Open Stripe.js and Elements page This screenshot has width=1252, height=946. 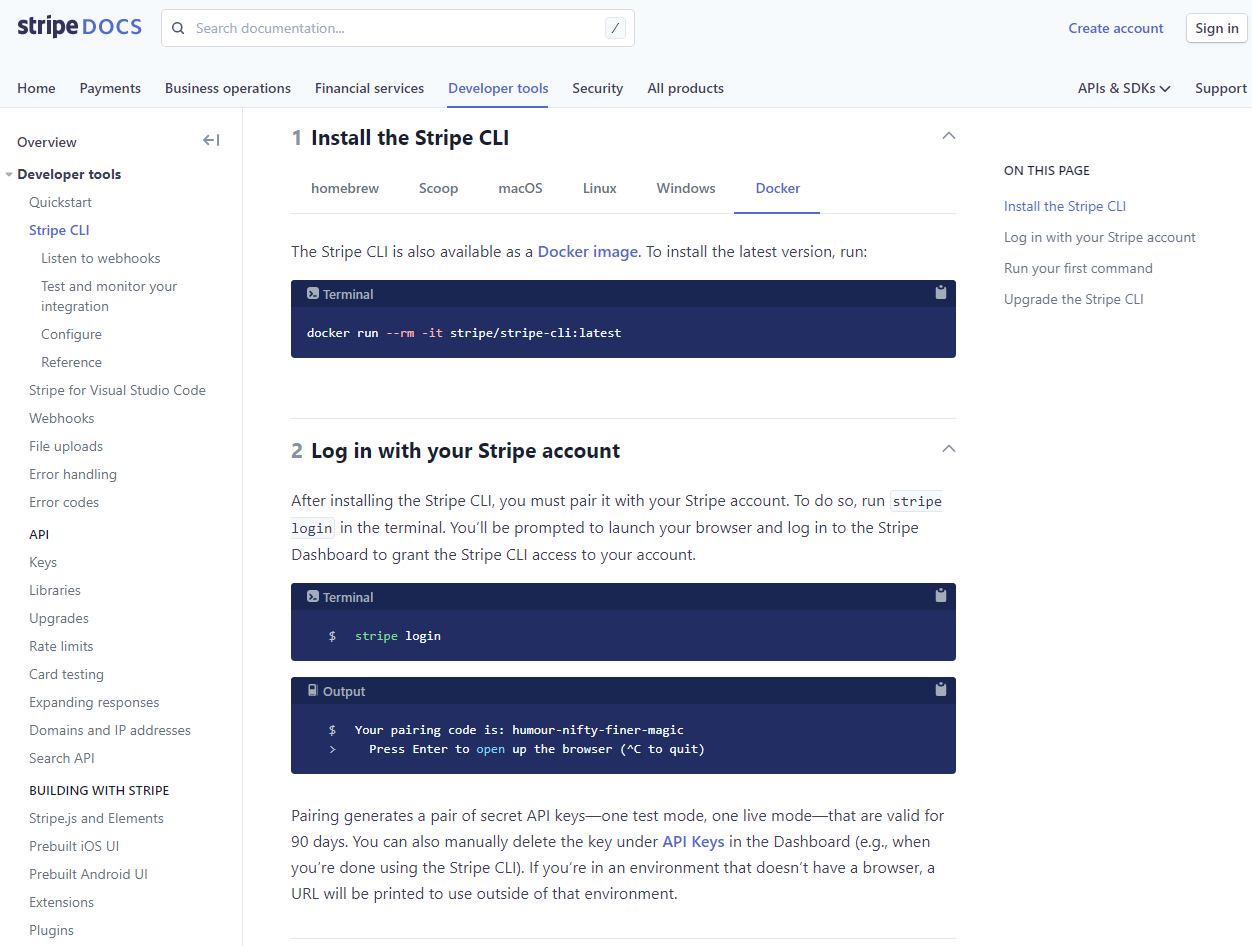[96, 818]
